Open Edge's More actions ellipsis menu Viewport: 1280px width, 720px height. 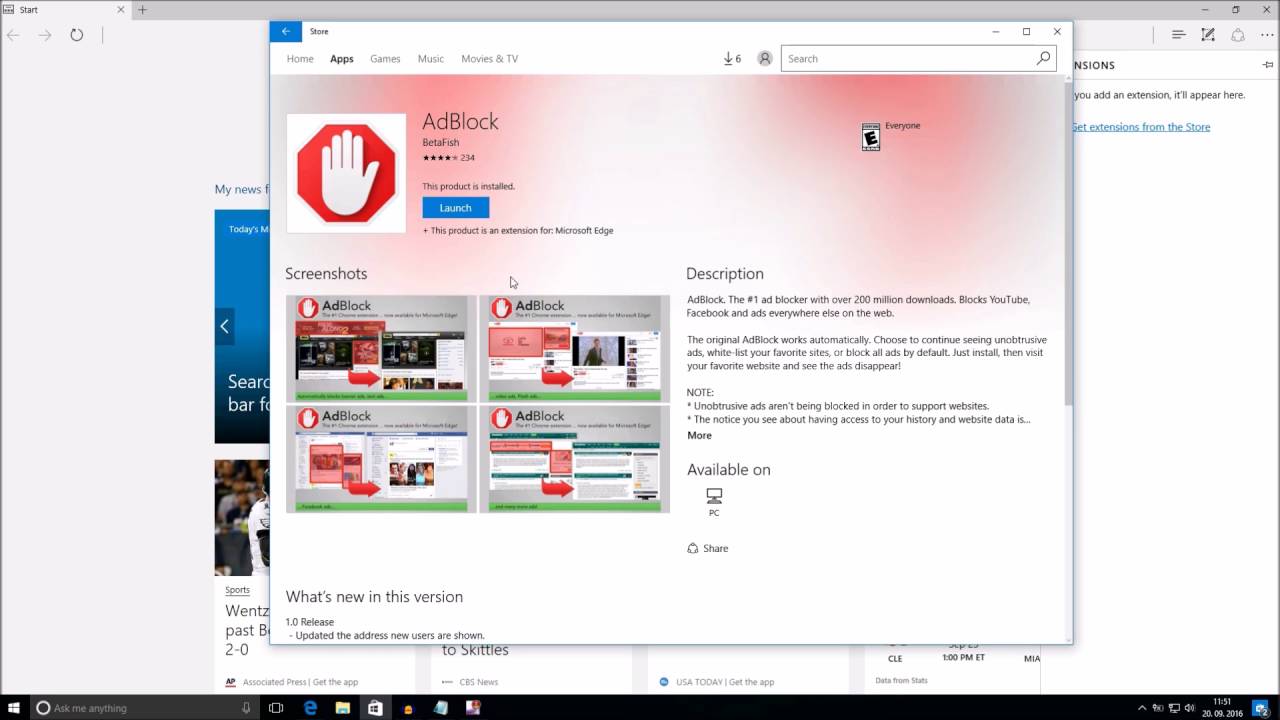pos(1266,35)
